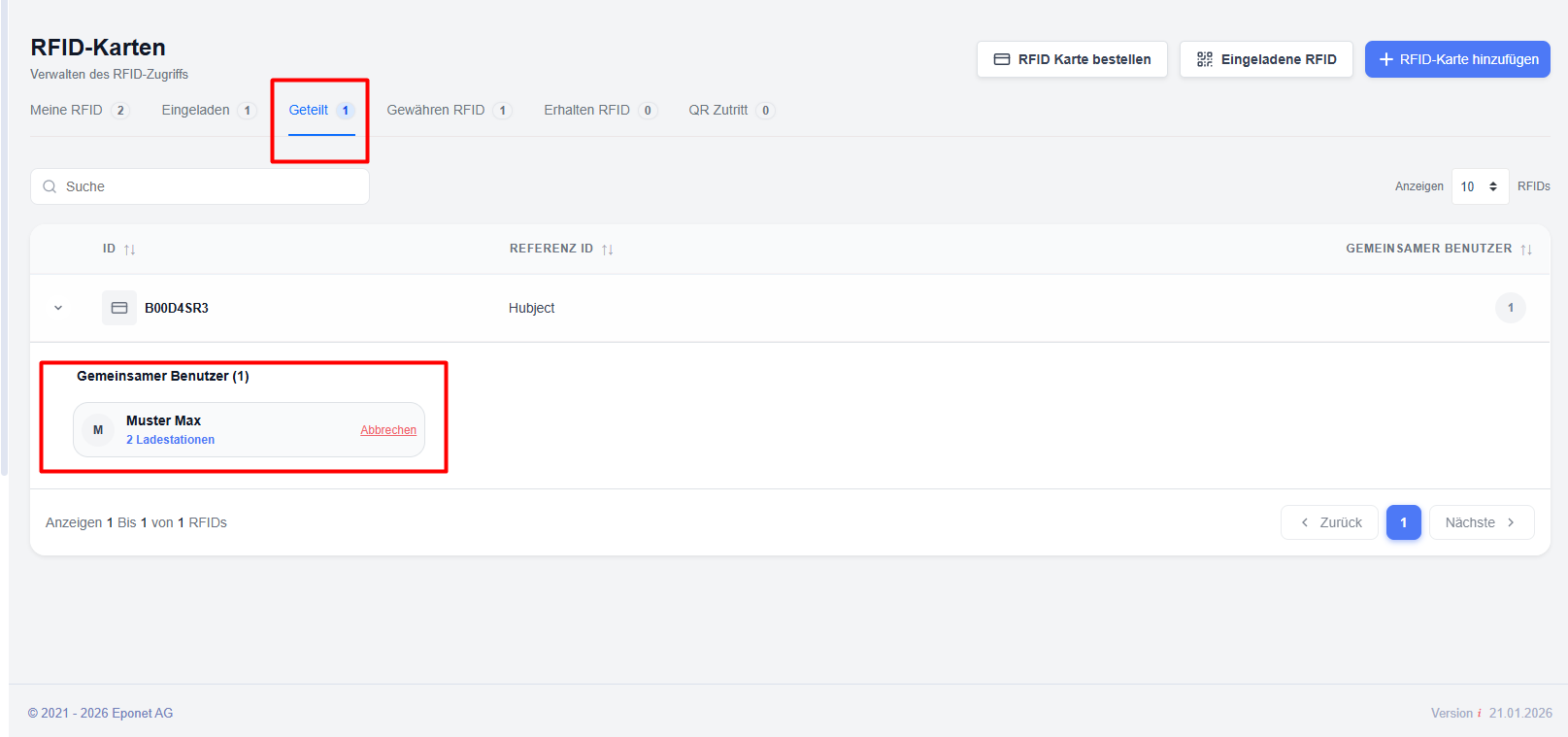The image size is (1568, 737).
Task: Click the Gemeinsamer Benutzer (1) heading
Action: point(163,376)
